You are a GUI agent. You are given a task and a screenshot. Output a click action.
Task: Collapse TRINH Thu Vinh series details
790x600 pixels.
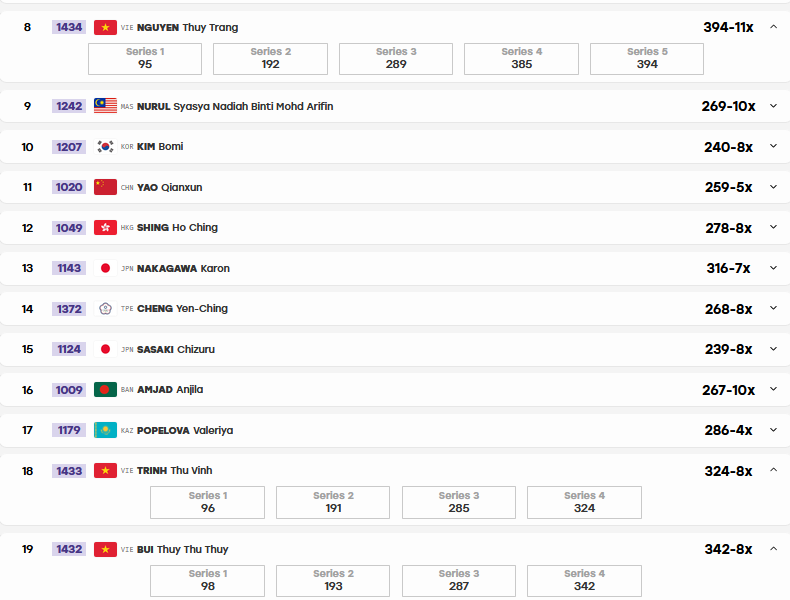coord(773,470)
